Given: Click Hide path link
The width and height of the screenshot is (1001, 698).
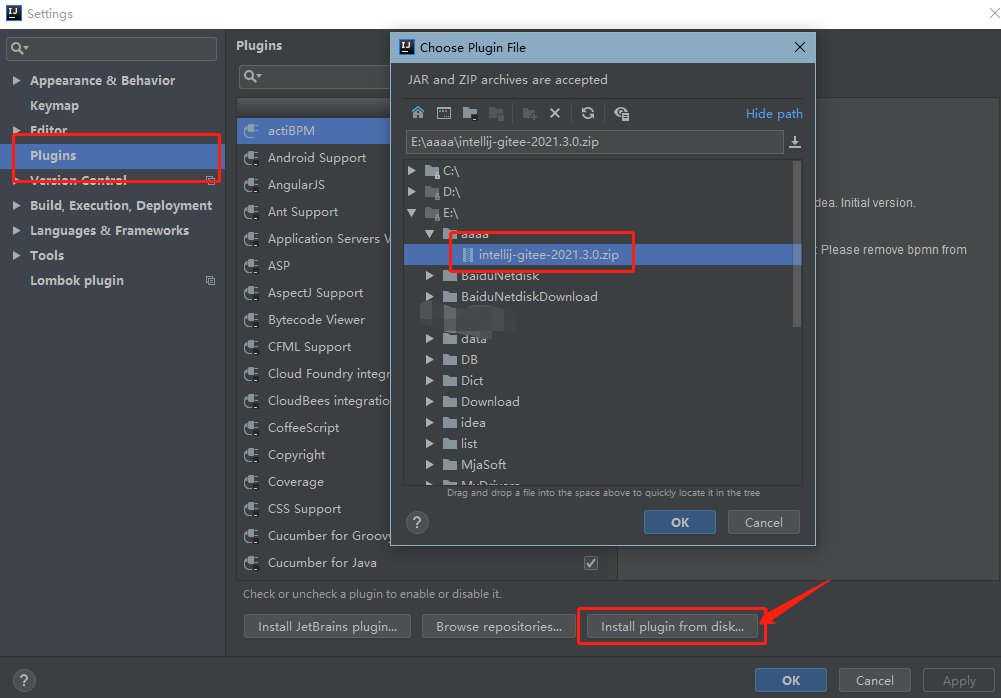Looking at the screenshot, I should pyautogui.click(x=774, y=114).
